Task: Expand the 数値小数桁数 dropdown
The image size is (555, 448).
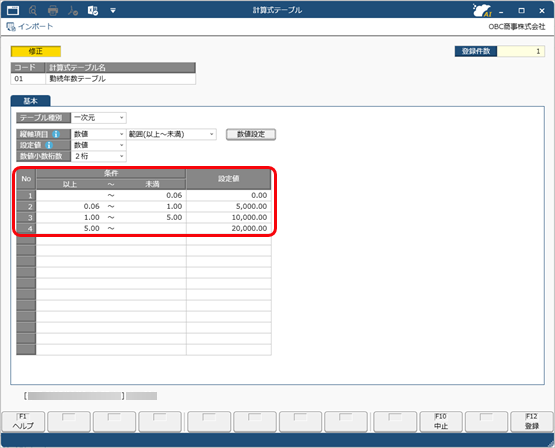Action: [99, 156]
